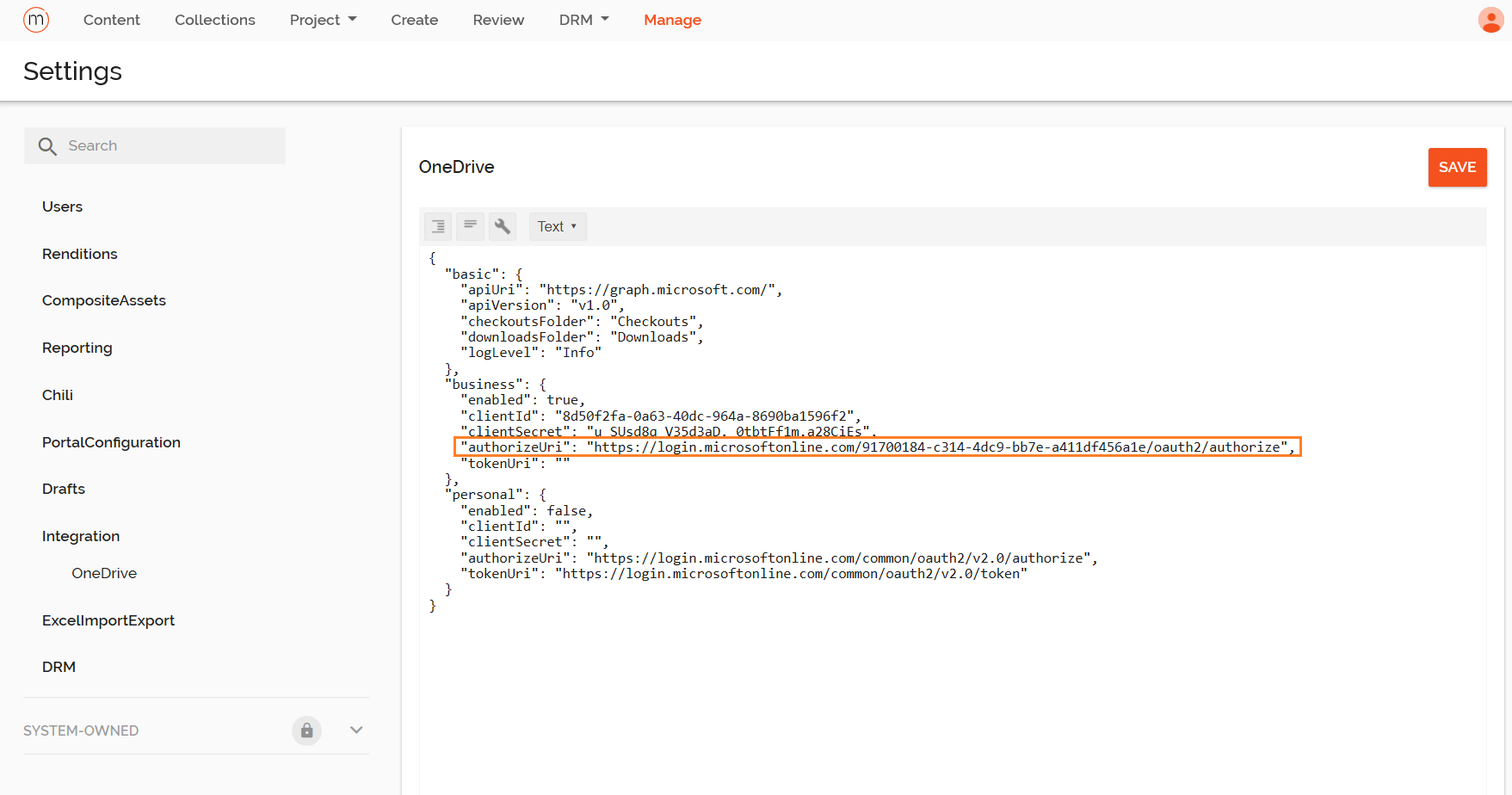
Task: Open CompositeAssets settings
Action: pos(104,300)
